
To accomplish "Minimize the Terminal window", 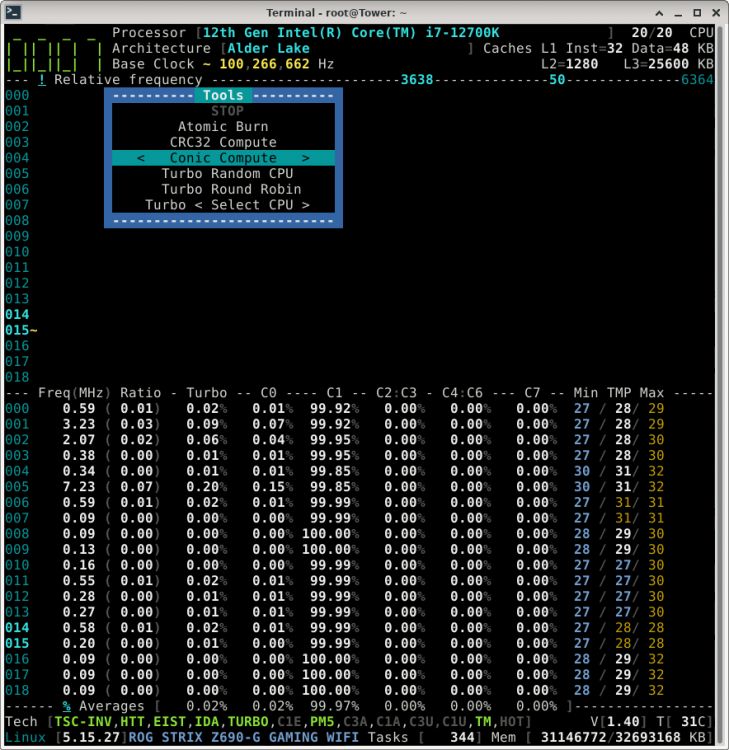I will [x=678, y=13].
